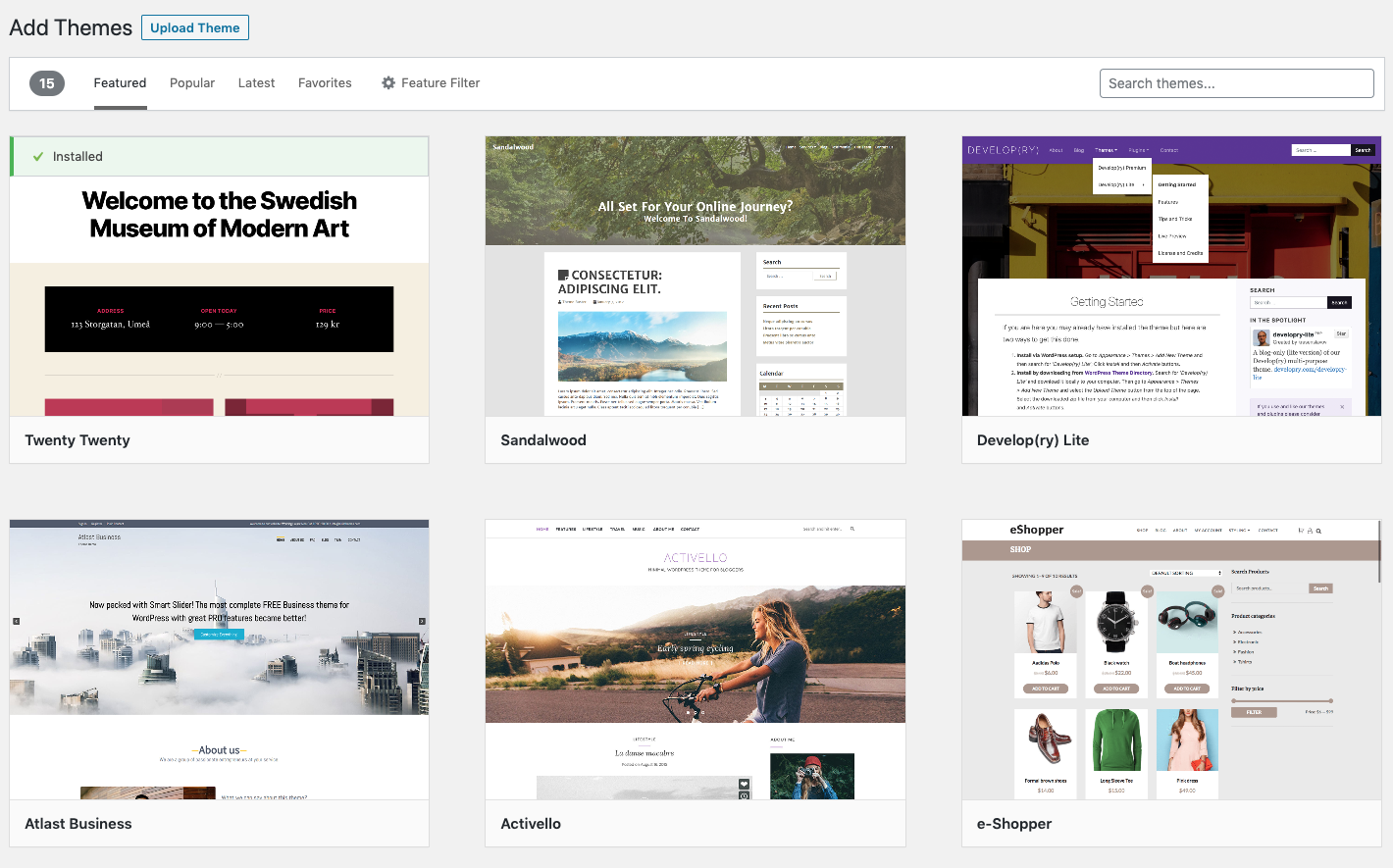The image size is (1393, 868).
Task: Click the e-Shopper theme name label
Action: [1014, 824]
